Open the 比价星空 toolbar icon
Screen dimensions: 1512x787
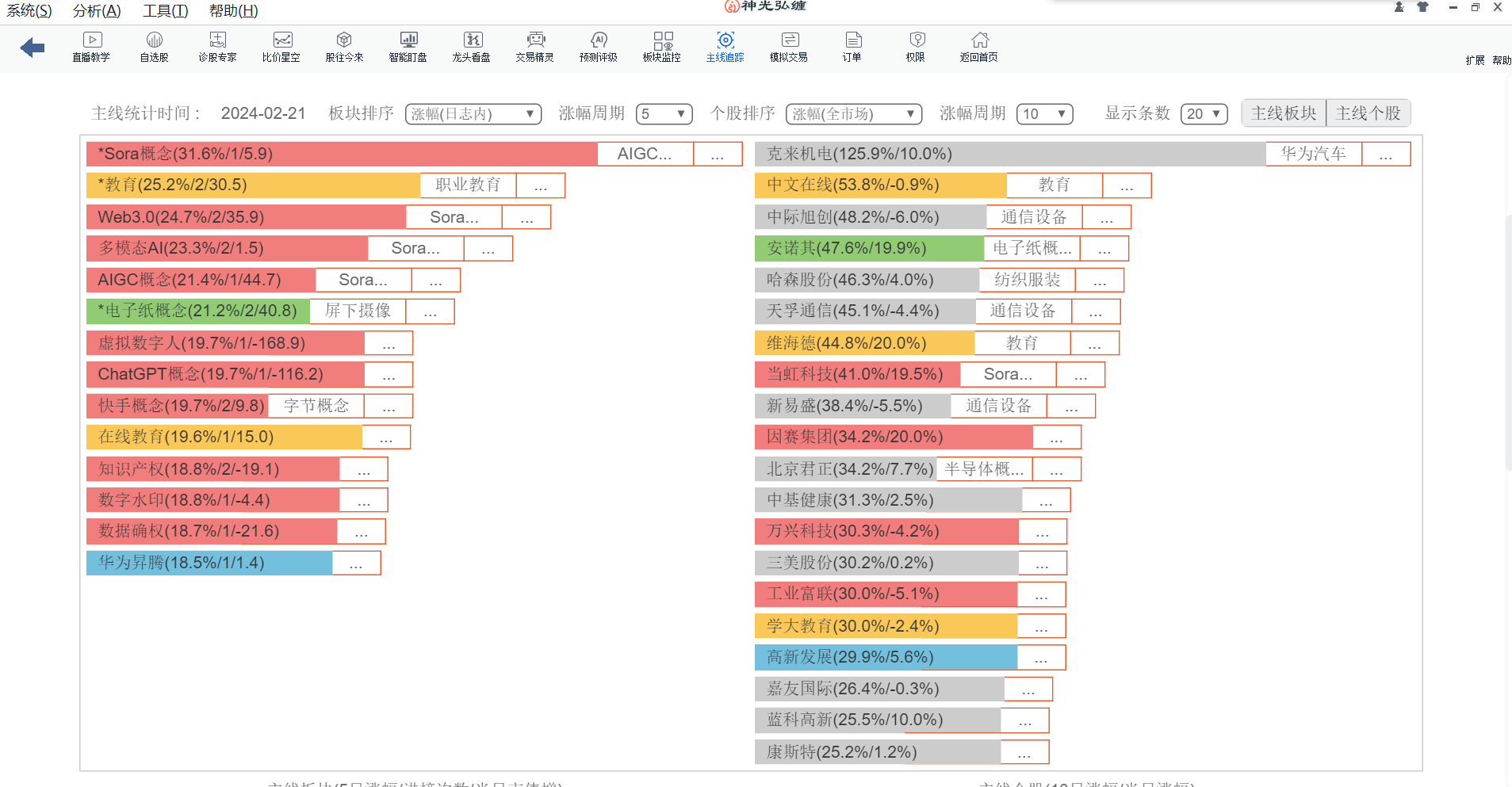pyautogui.click(x=281, y=47)
